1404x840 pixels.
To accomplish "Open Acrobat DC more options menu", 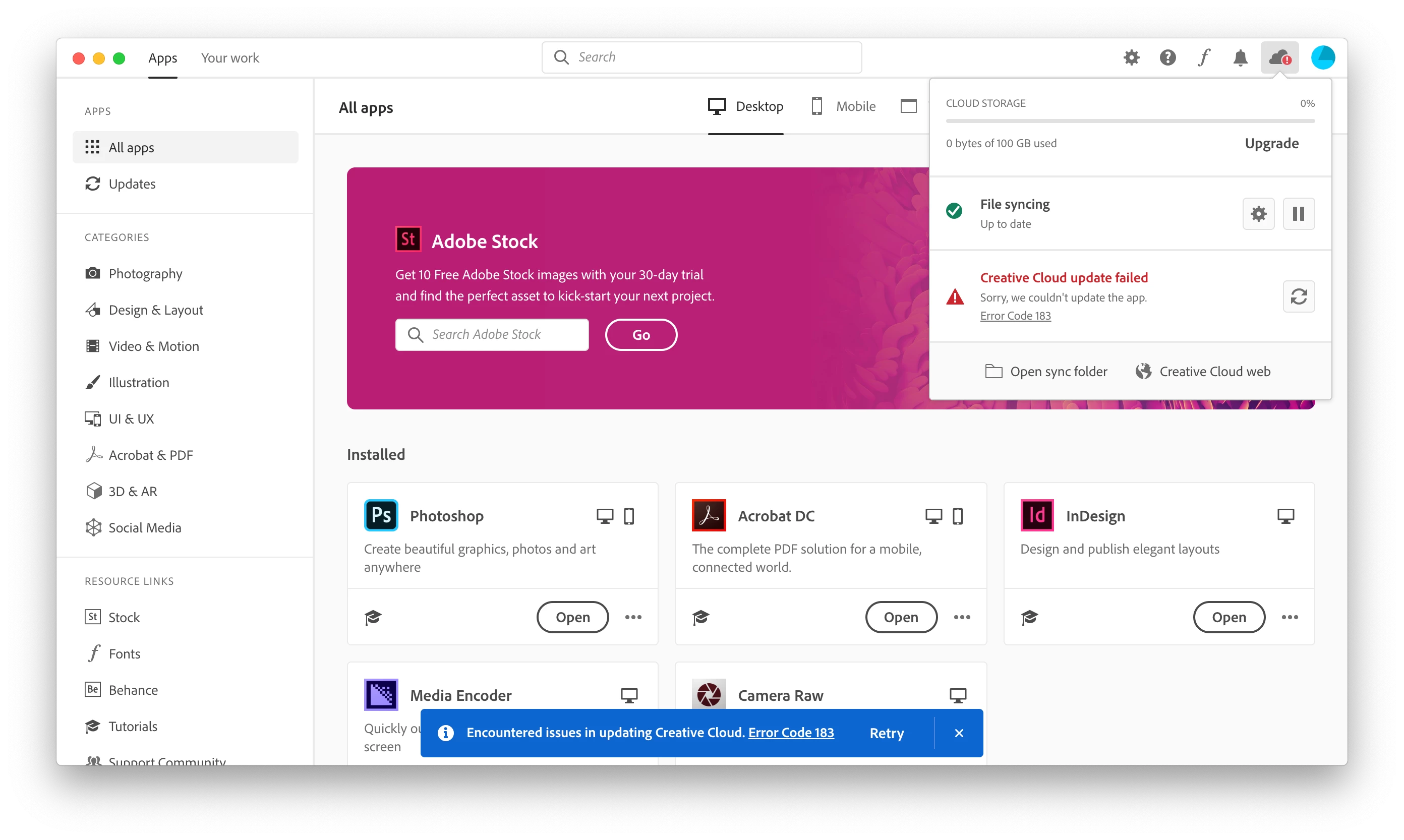I will click(x=961, y=617).
